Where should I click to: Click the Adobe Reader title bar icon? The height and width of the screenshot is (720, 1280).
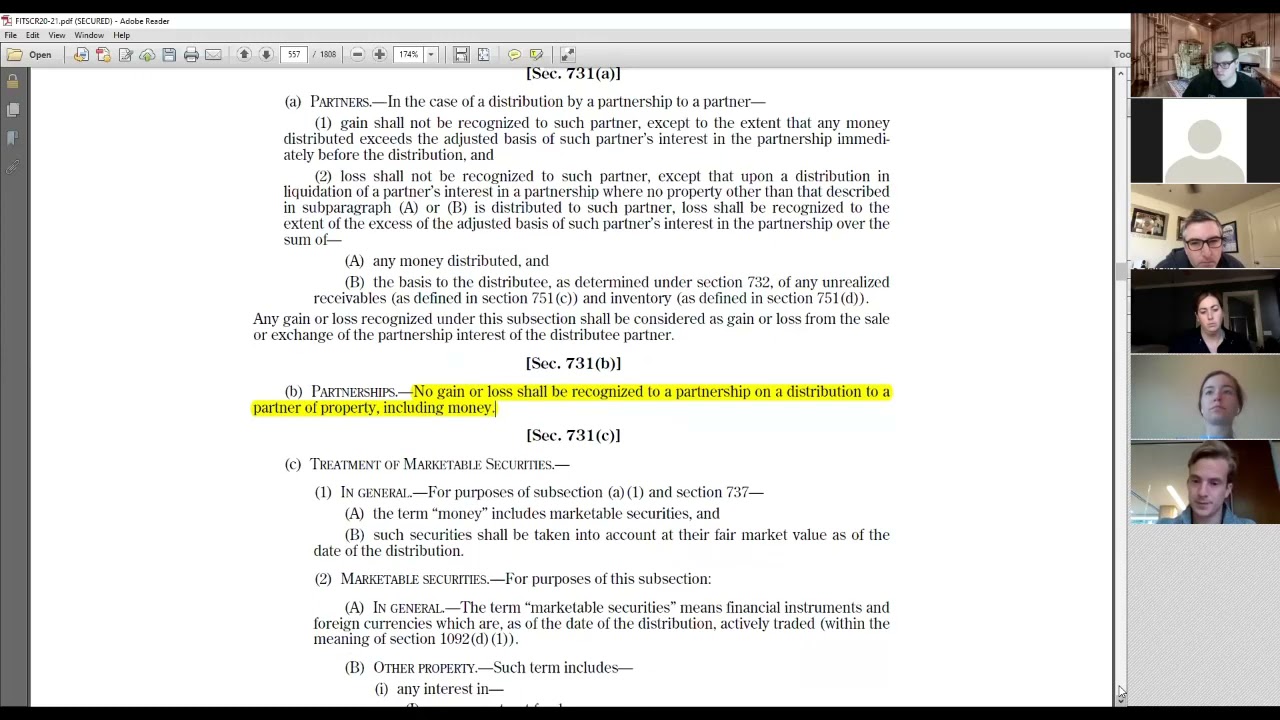pyautogui.click(x=7, y=21)
